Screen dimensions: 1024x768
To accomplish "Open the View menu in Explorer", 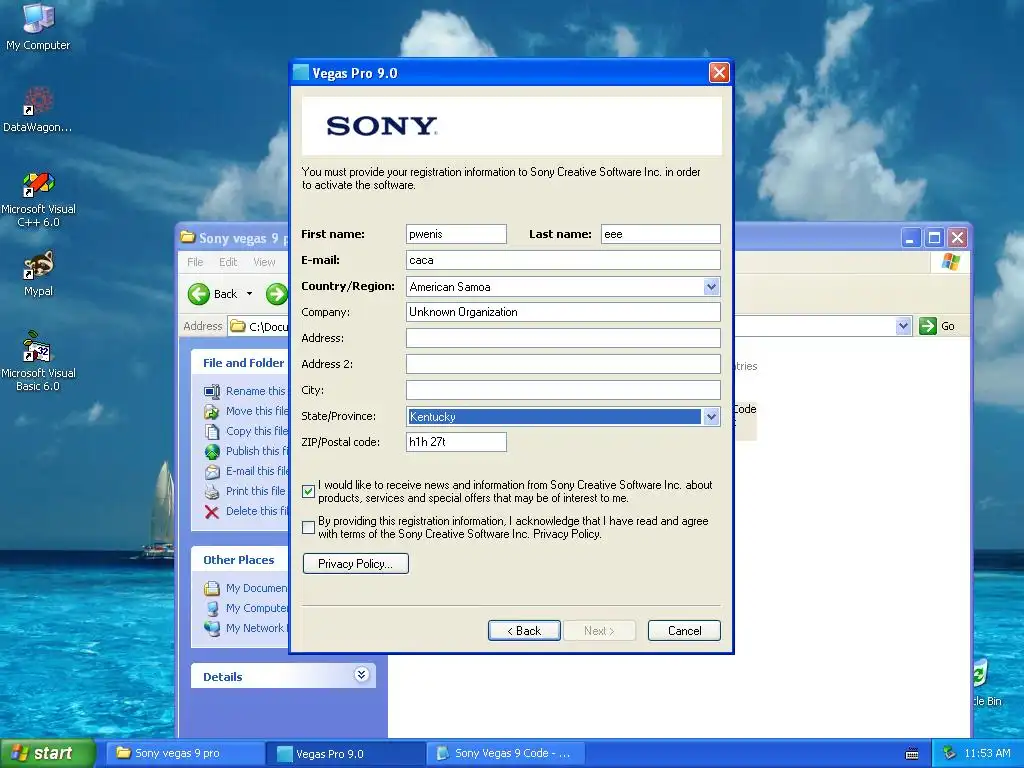I will tap(264, 262).
